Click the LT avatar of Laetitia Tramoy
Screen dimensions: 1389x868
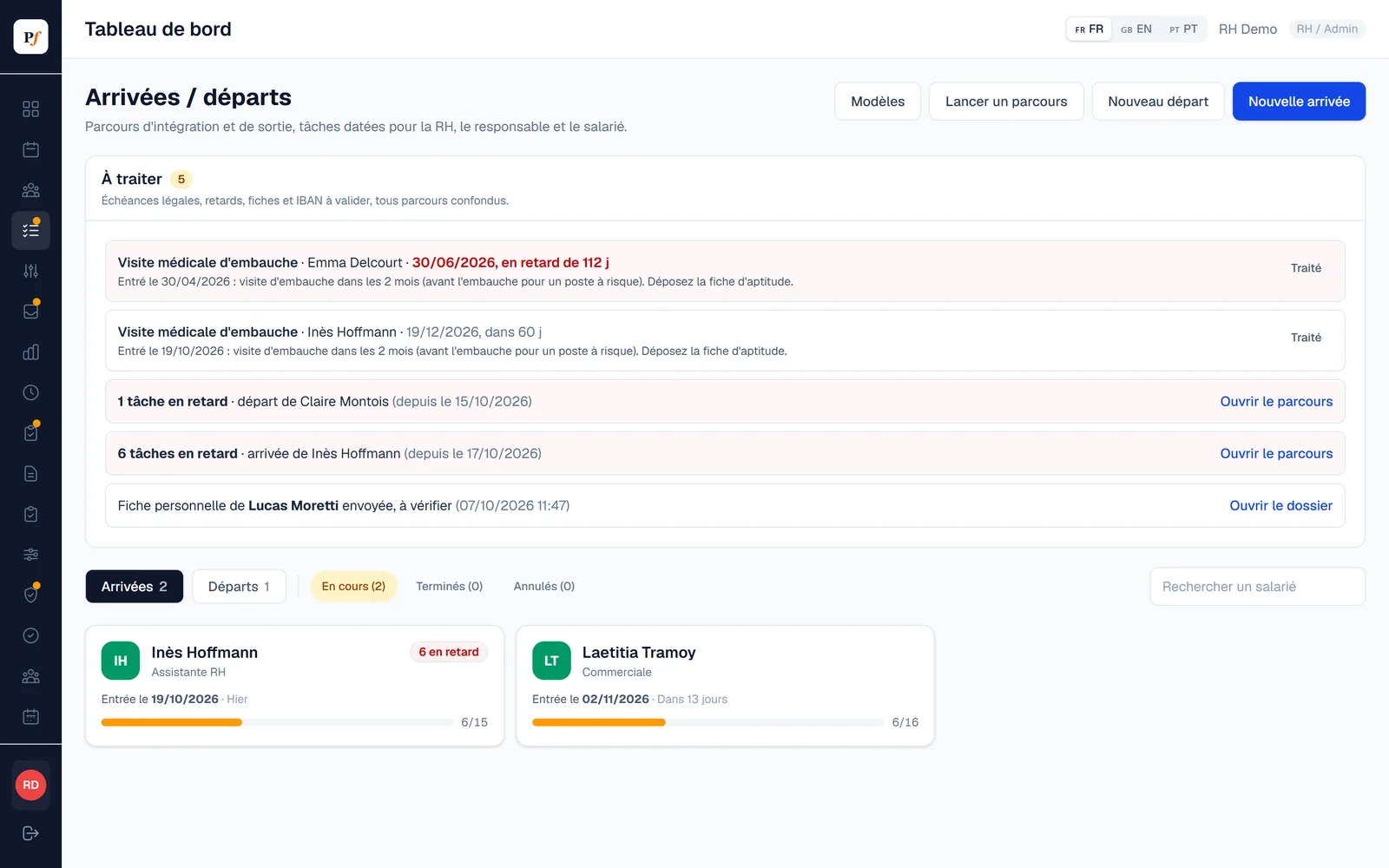coord(551,661)
